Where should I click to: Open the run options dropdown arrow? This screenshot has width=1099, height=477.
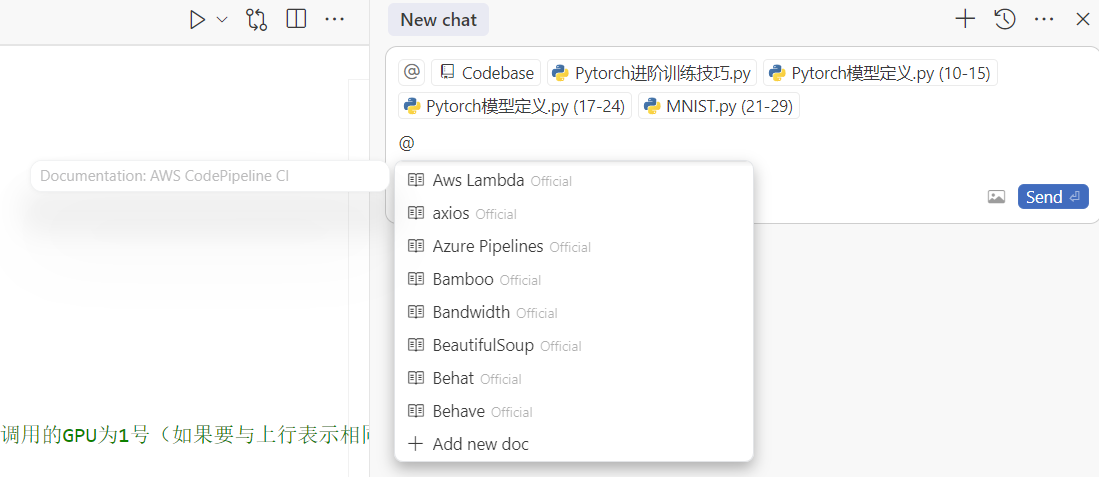(x=222, y=19)
